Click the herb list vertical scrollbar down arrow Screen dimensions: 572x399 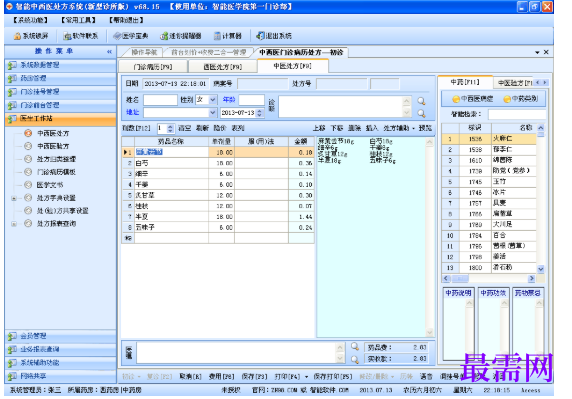click(541, 269)
